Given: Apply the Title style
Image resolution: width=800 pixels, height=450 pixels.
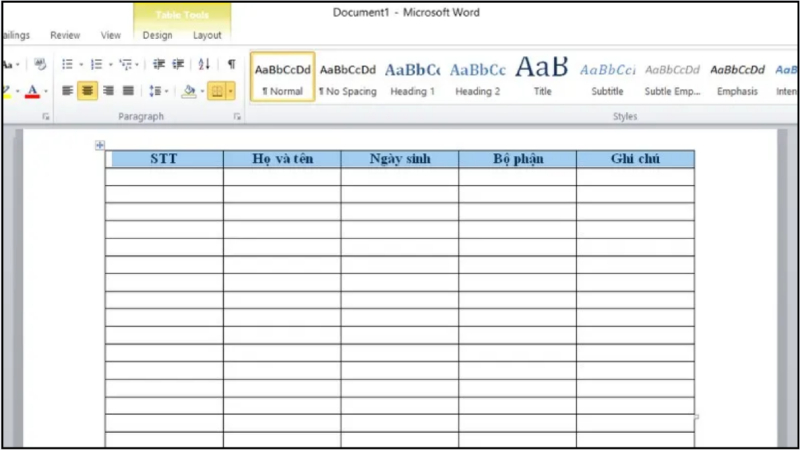Looking at the screenshot, I should tap(542, 77).
